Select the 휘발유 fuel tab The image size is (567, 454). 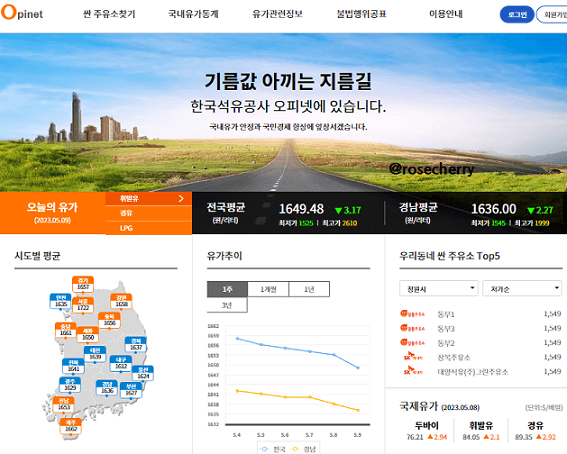pyautogui.click(x=149, y=198)
